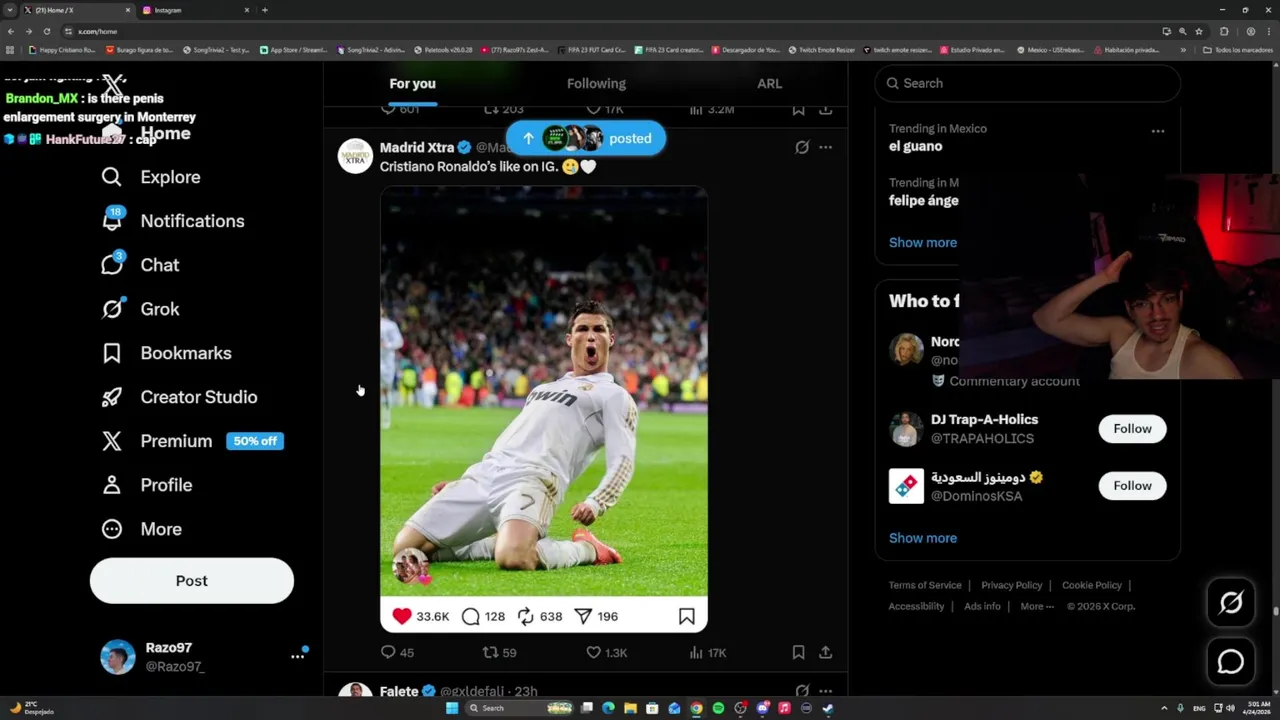The height and width of the screenshot is (720, 1280).
Task: Open floating Grok button
Action: [x=1231, y=602]
